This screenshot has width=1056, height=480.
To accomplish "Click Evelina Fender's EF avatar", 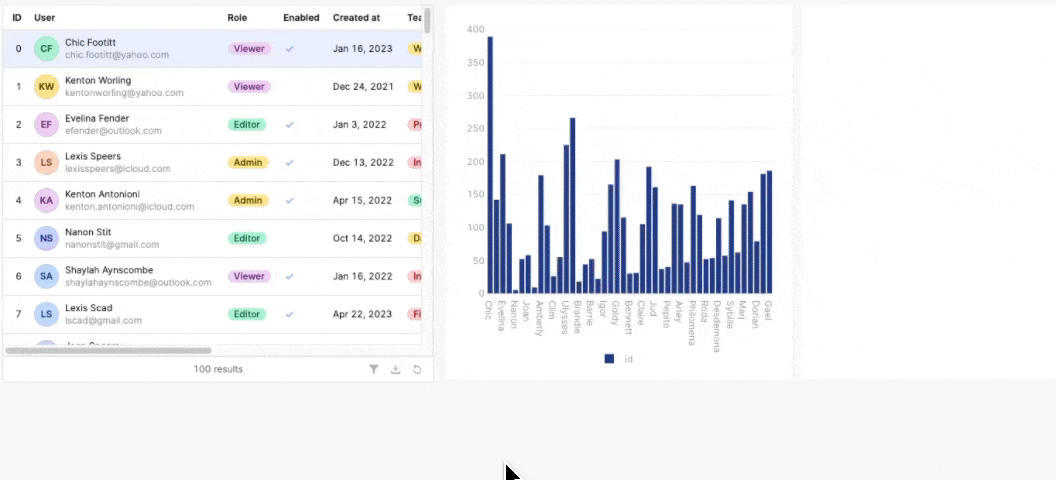I will point(46,125).
